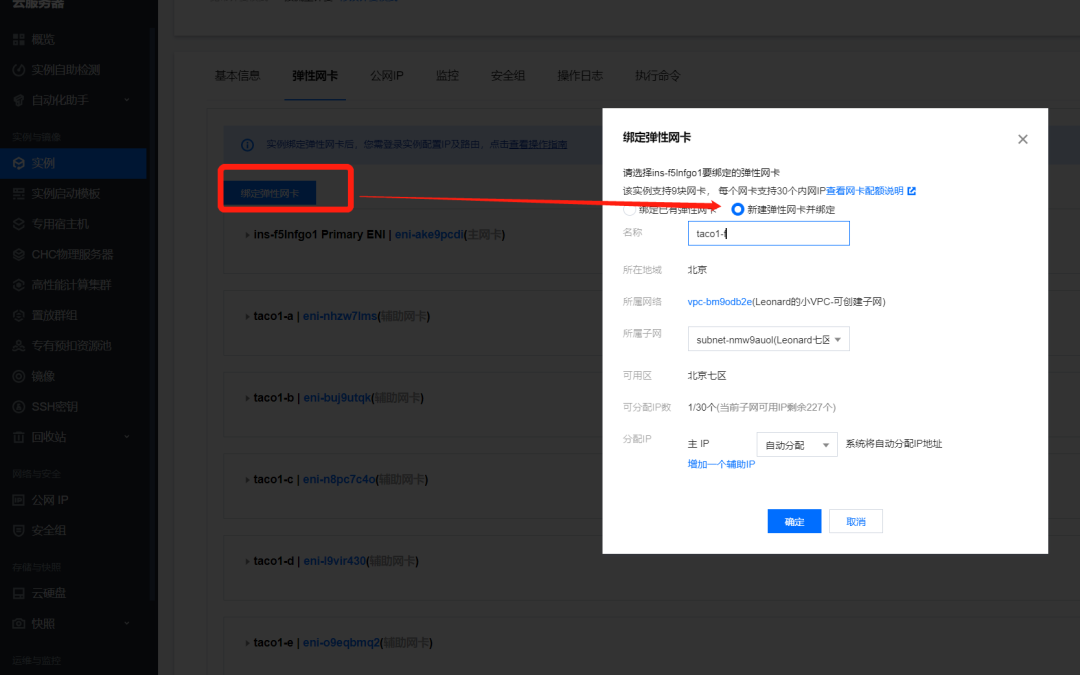Open 高性能计算集群 icon in sidebar

[x=19, y=284]
